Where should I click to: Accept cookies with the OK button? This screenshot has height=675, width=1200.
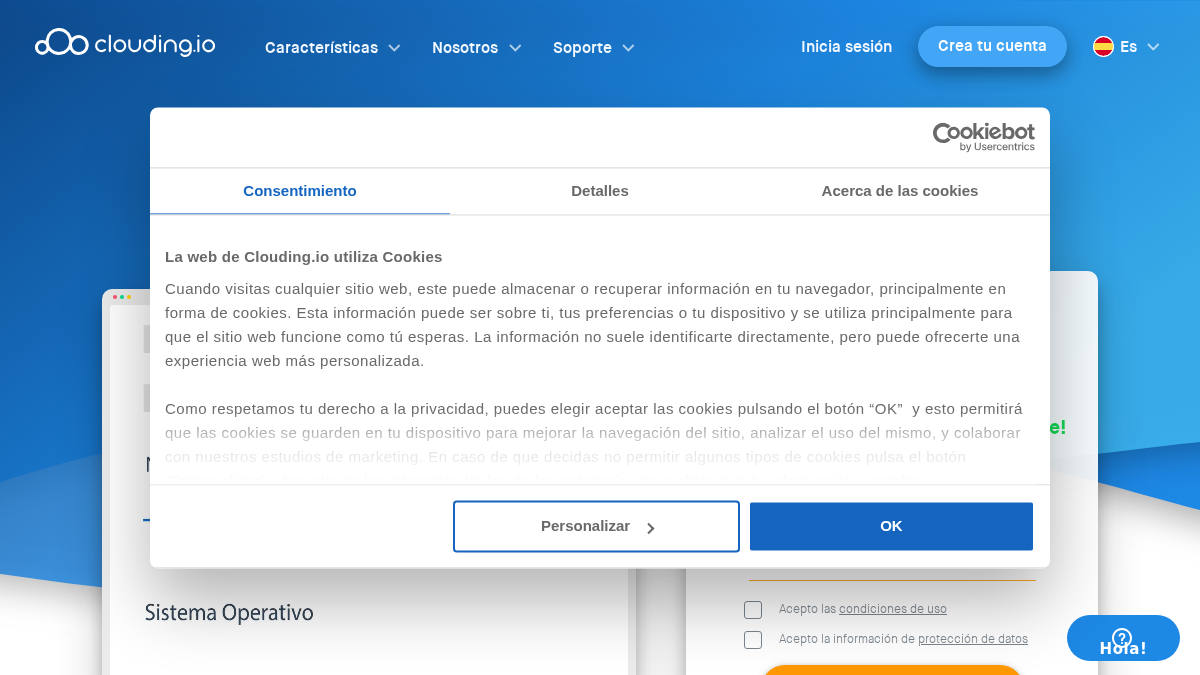pos(891,526)
